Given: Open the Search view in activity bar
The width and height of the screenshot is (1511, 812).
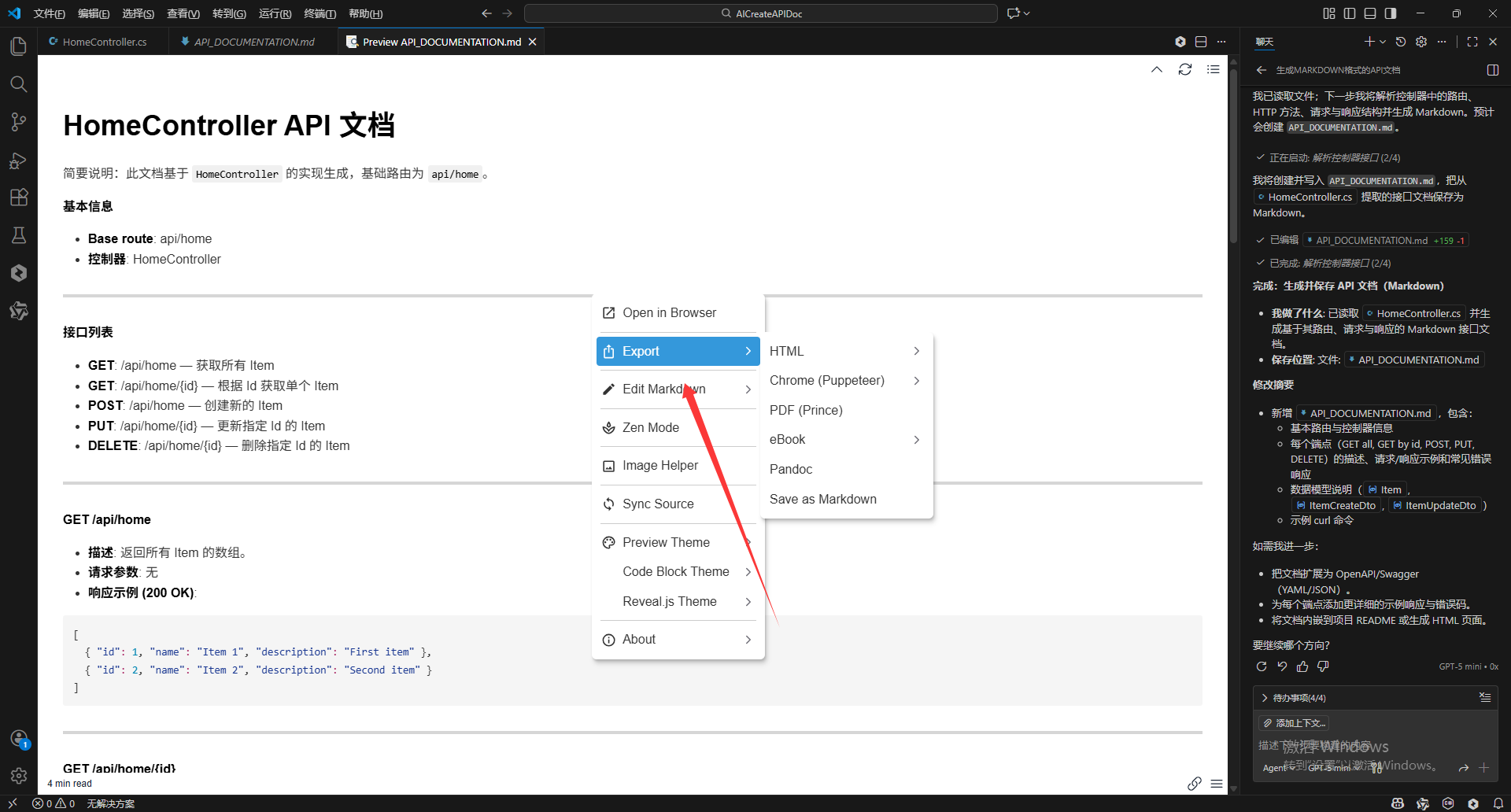Looking at the screenshot, I should pyautogui.click(x=19, y=84).
